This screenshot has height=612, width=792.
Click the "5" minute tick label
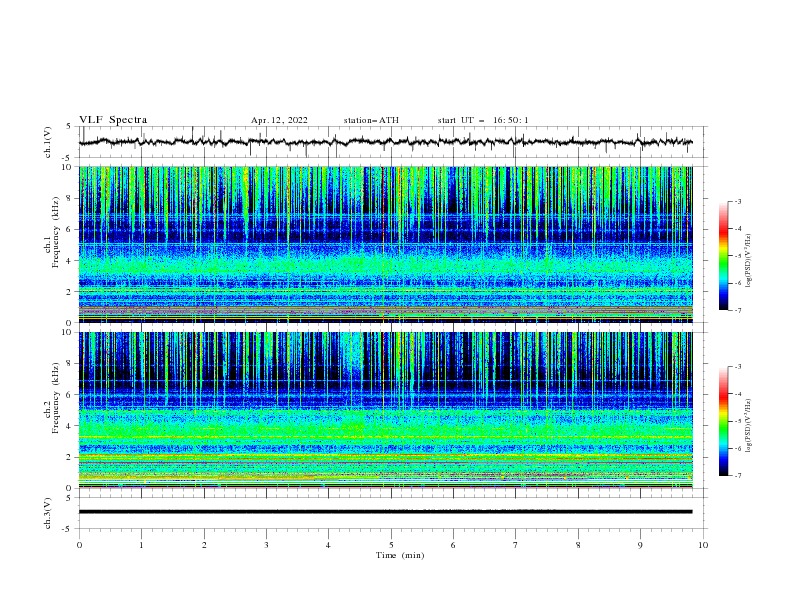click(x=391, y=545)
